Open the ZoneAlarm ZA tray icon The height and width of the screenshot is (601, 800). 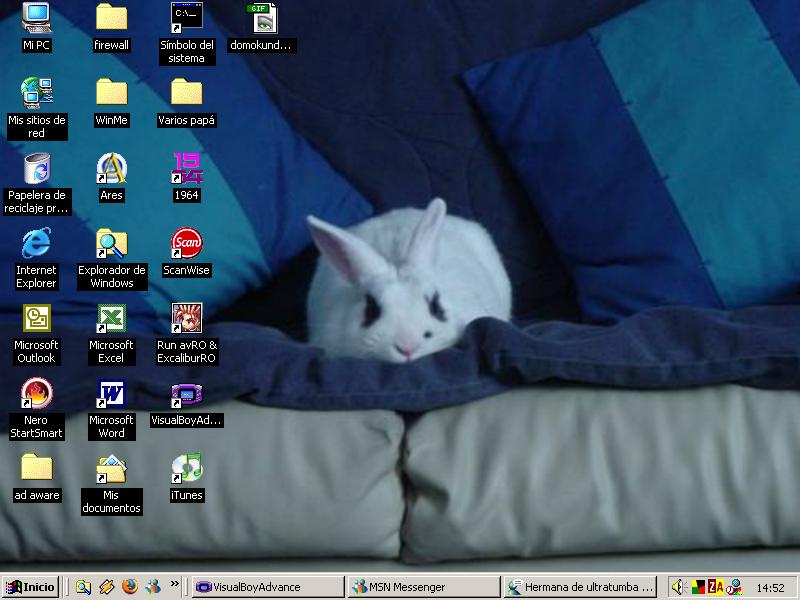(715, 587)
